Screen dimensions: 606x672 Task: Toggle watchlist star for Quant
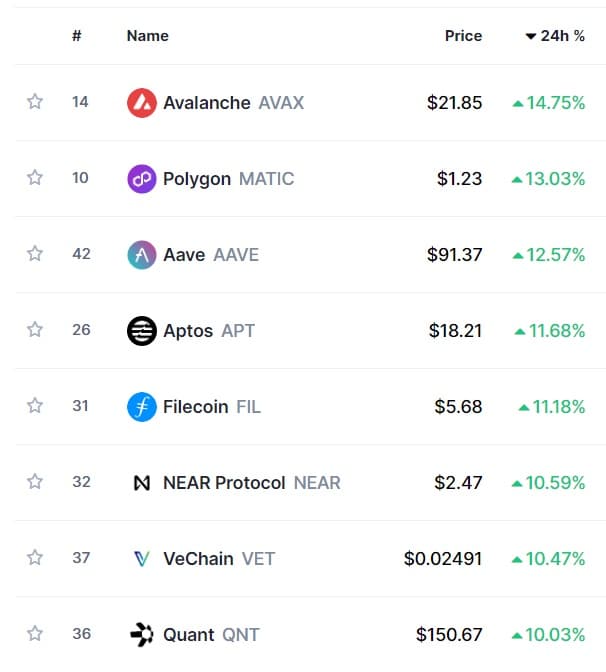point(35,633)
